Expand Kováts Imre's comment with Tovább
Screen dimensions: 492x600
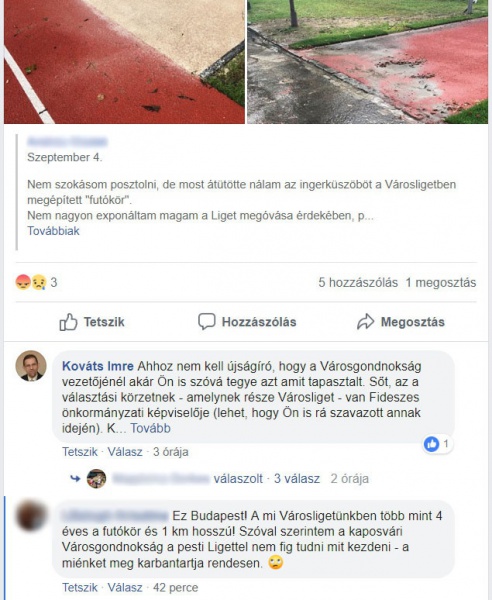[x=150, y=428]
